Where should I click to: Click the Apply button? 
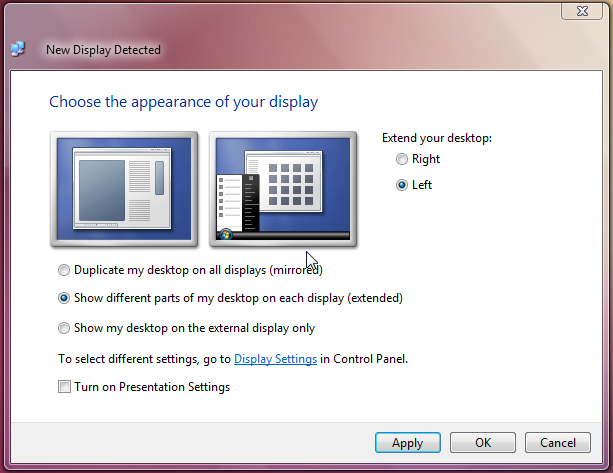408,443
